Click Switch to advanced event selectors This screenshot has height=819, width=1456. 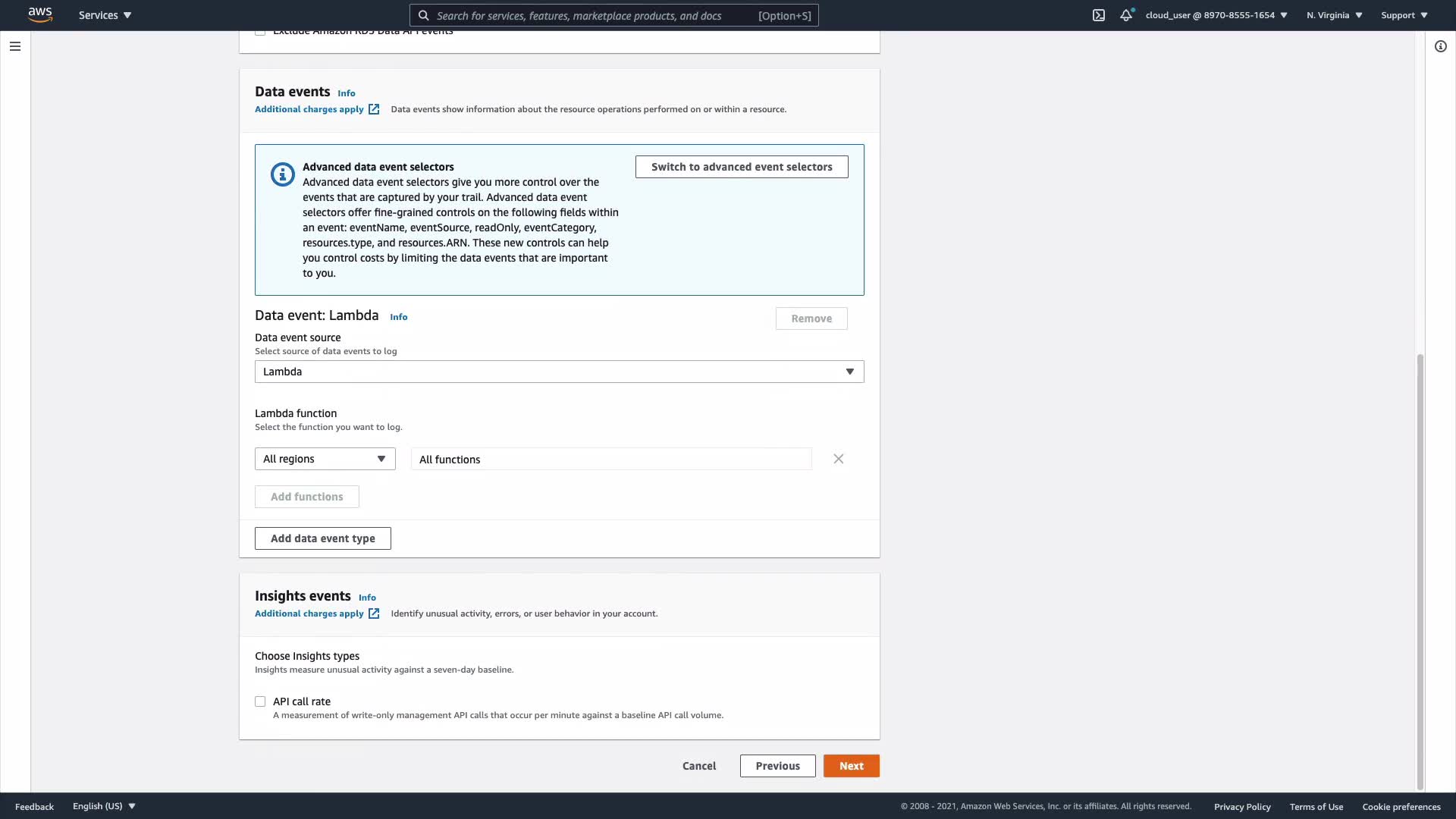[x=741, y=167]
